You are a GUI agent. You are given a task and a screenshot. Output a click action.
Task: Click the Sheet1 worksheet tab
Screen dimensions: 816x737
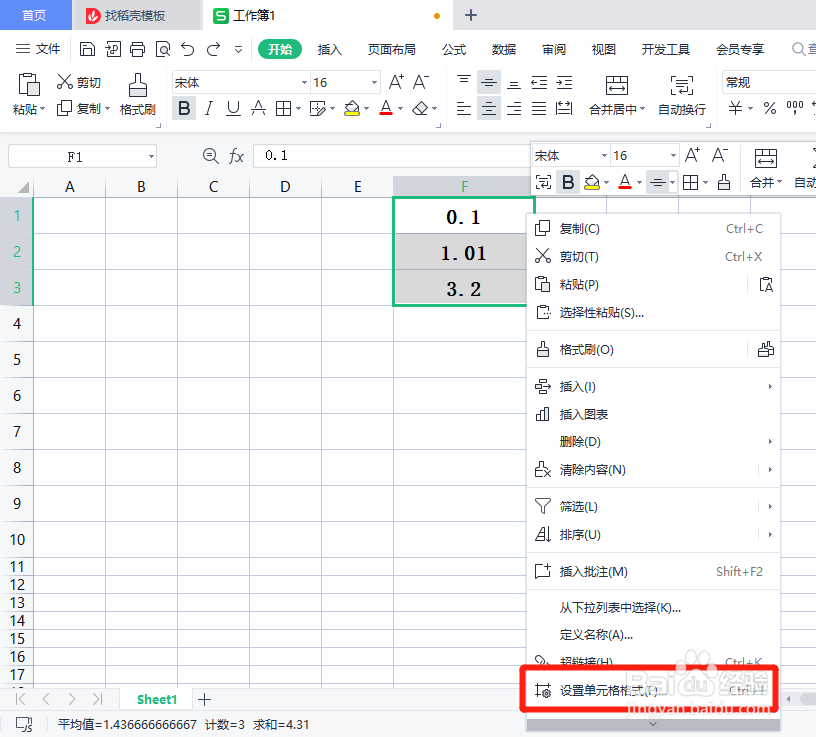pyautogui.click(x=157, y=700)
